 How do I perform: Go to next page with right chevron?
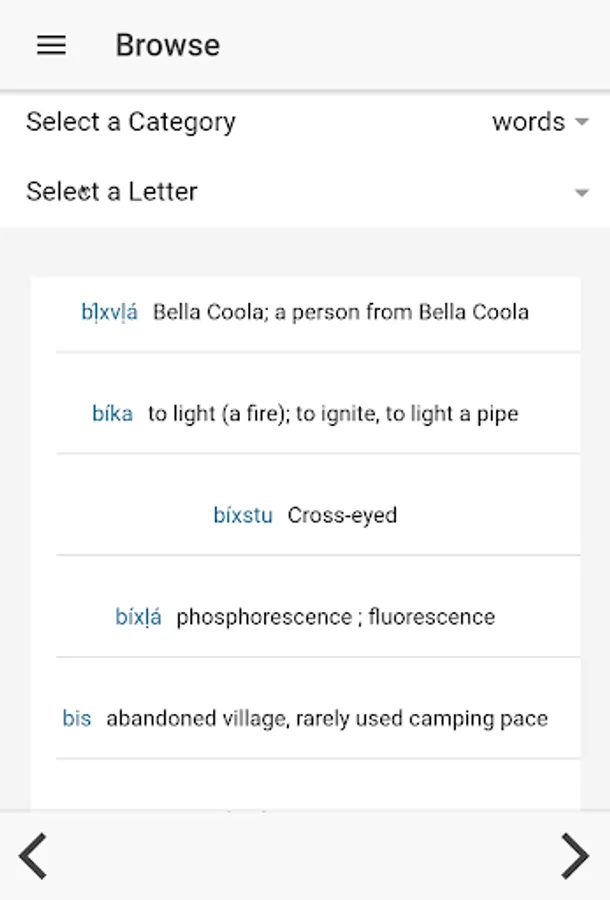pyautogui.click(x=574, y=856)
